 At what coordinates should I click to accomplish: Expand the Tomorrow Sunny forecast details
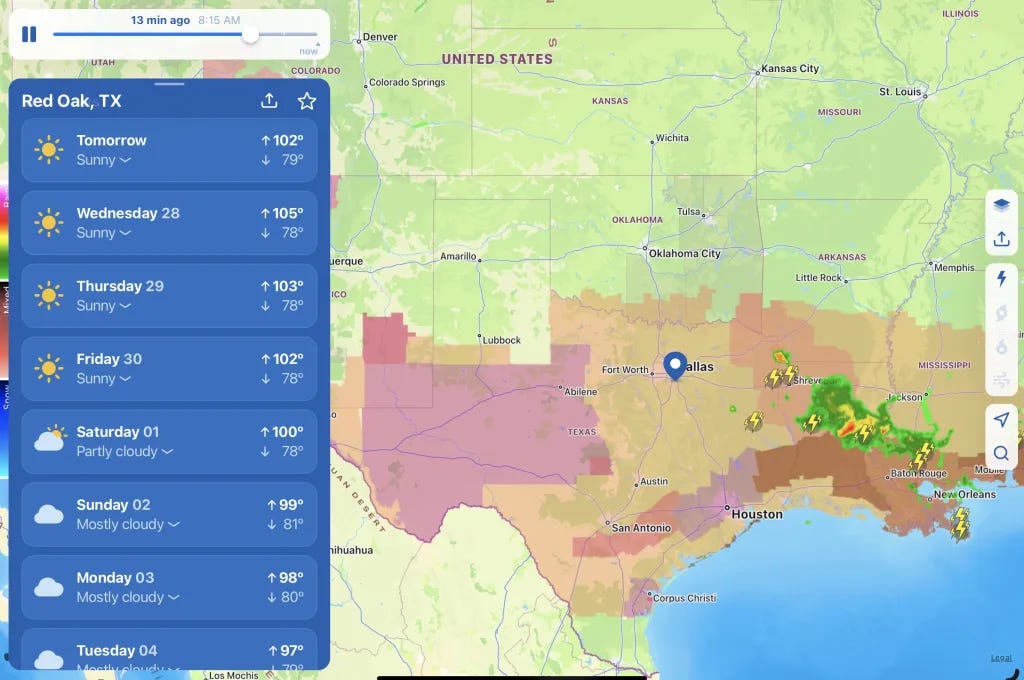(x=125, y=160)
